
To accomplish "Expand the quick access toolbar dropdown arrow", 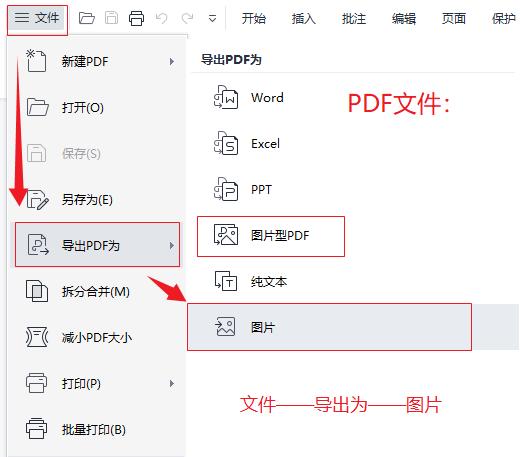I will click(212, 18).
